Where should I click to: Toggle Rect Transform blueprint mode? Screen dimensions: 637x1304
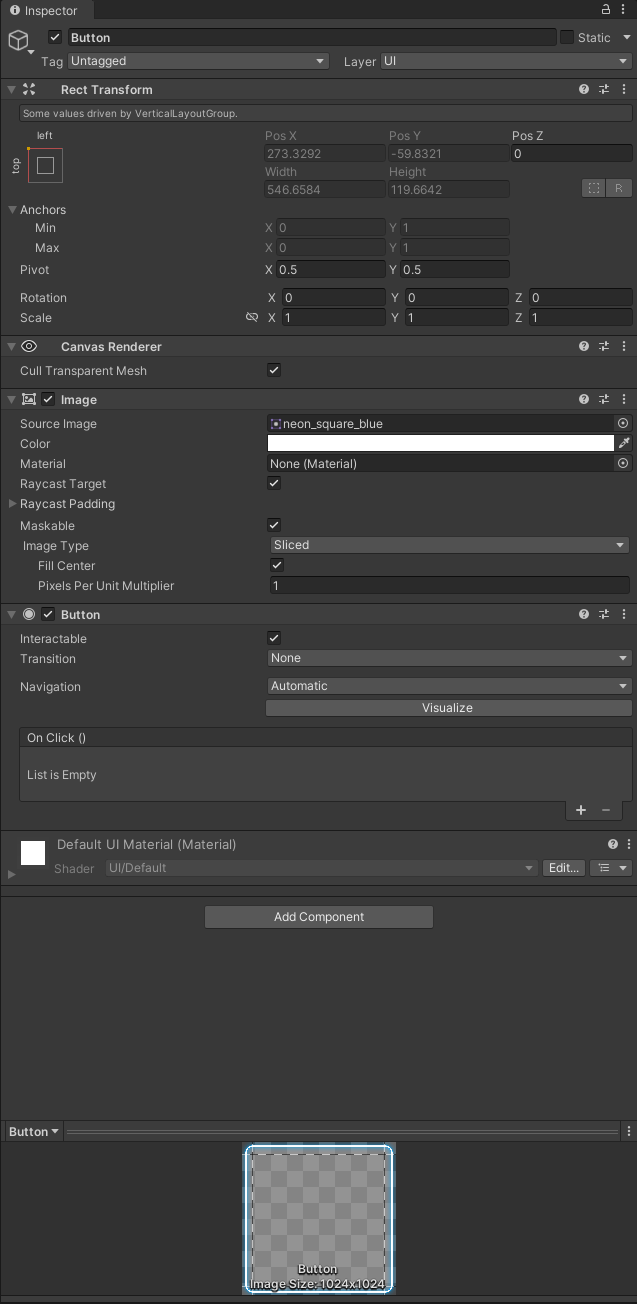click(x=594, y=188)
